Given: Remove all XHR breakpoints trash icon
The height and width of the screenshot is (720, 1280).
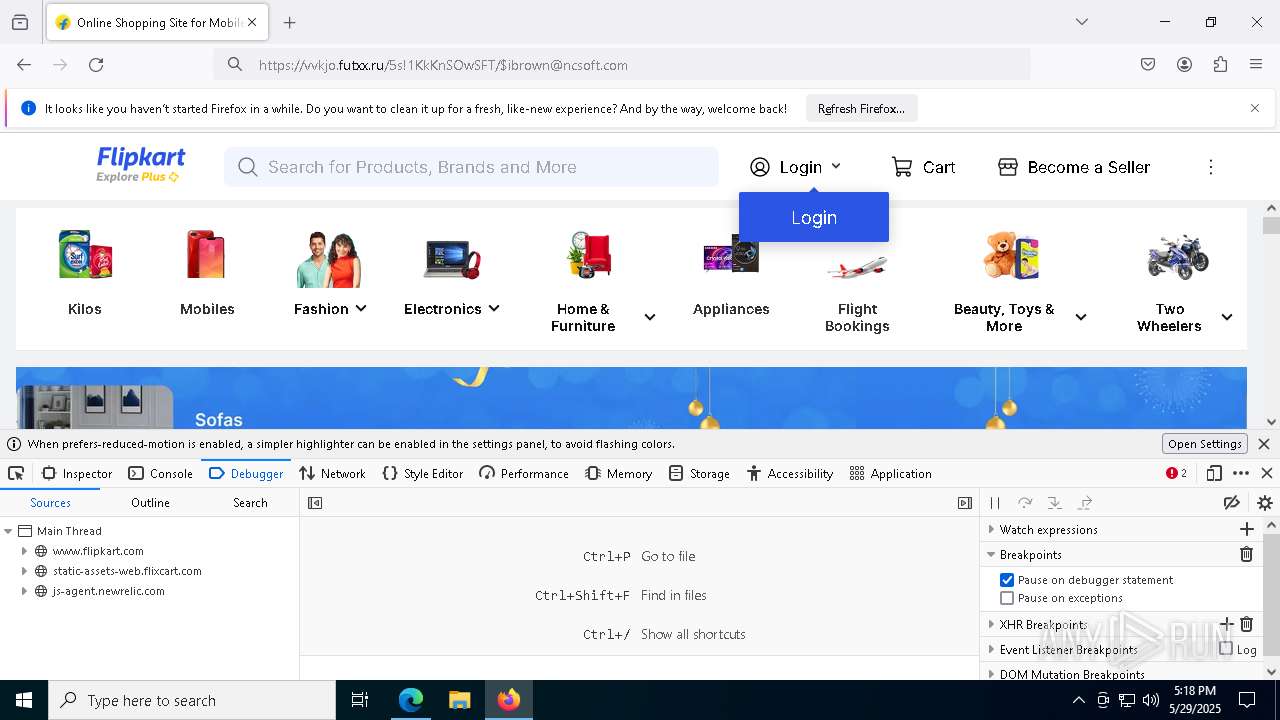Looking at the screenshot, I should point(1246,624).
